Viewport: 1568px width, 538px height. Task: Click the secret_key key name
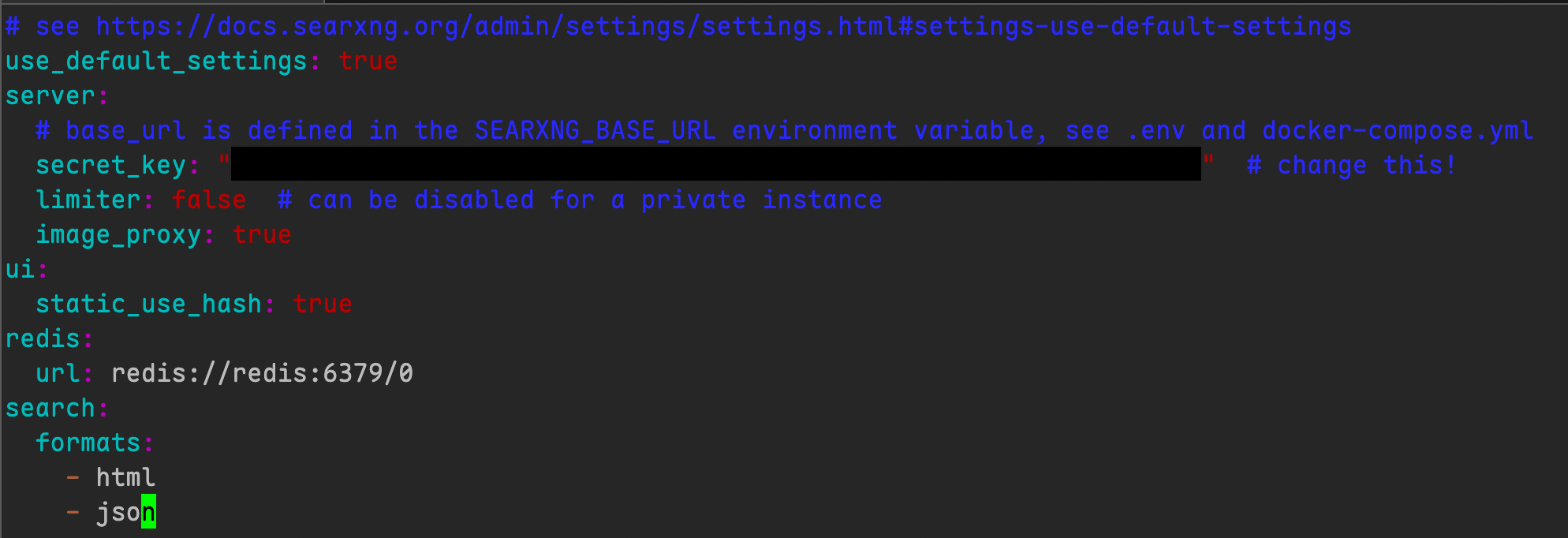[x=111, y=166]
